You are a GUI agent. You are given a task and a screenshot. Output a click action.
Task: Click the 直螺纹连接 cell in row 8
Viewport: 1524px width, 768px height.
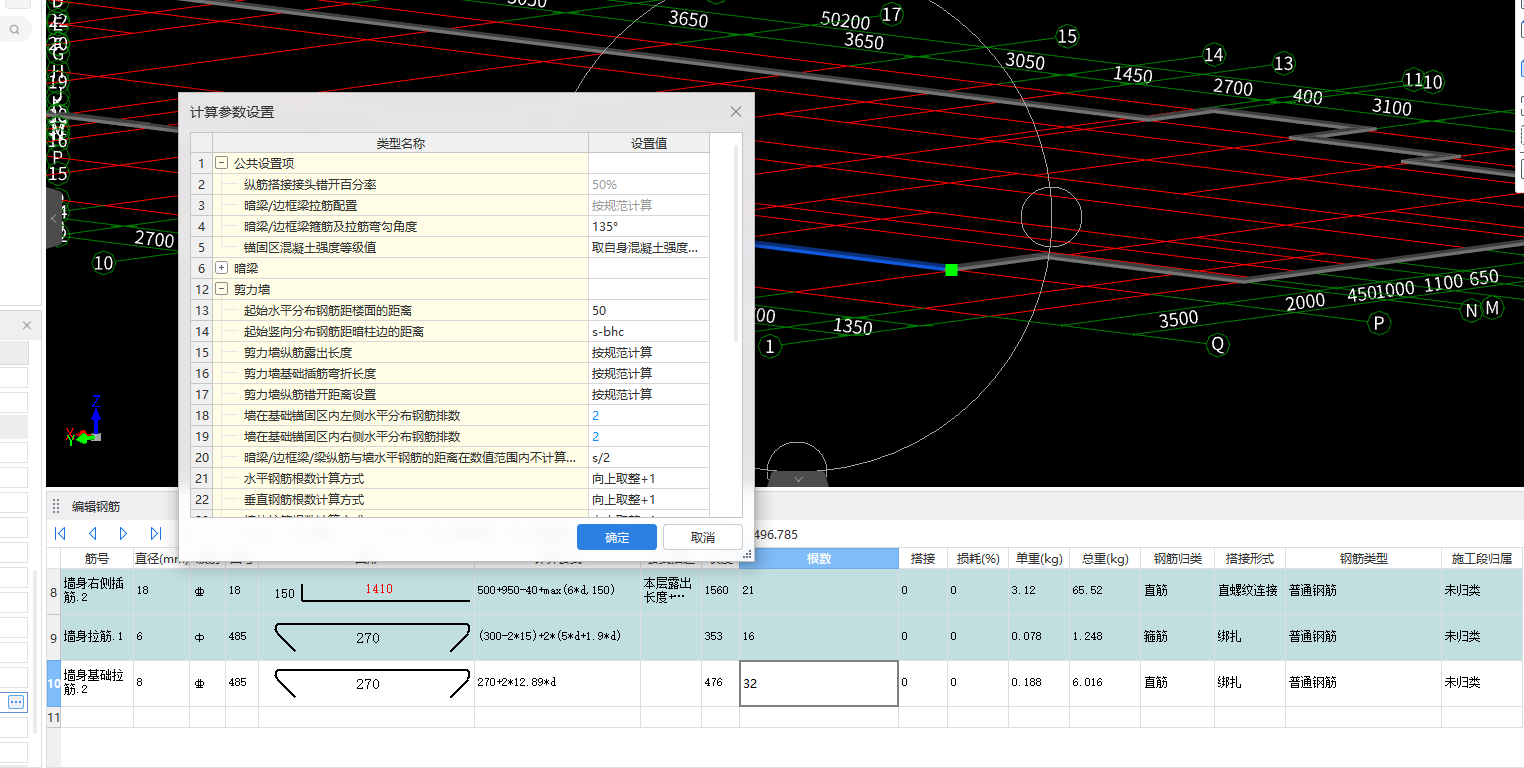click(x=1250, y=591)
